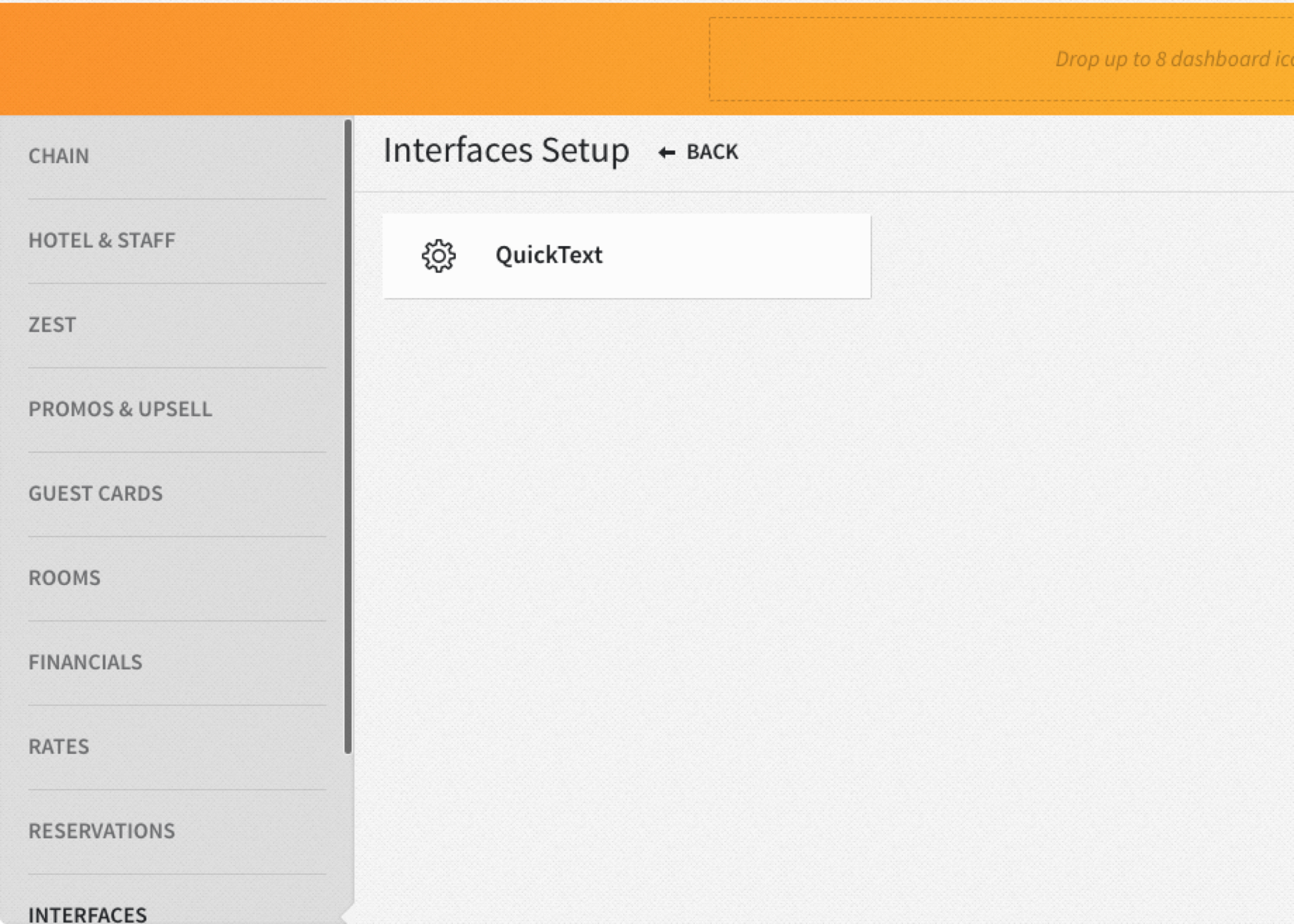The image size is (1294, 924).
Task: Select INTERFACES in the sidebar
Action: 88,914
